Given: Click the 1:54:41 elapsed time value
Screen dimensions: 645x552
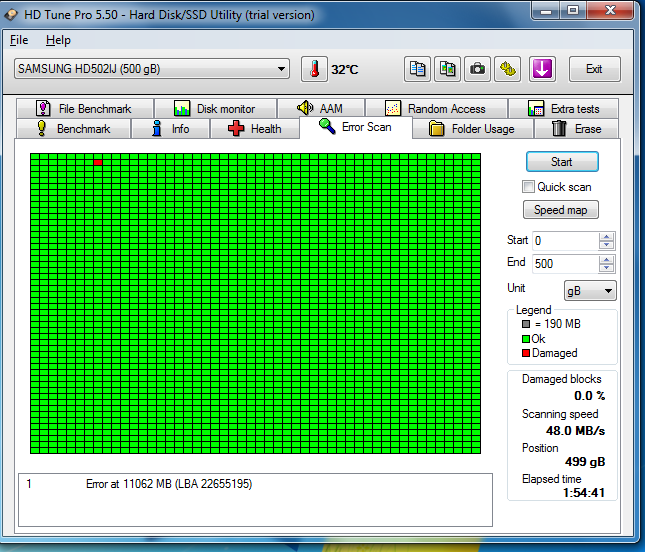Looking at the screenshot, I should pos(584,492).
